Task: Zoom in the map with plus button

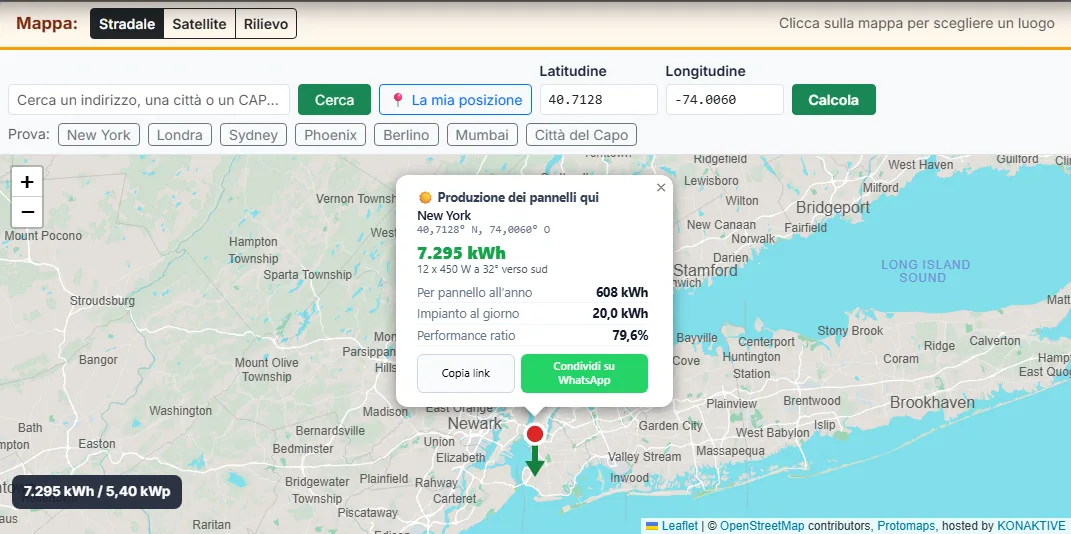Action: point(27,182)
